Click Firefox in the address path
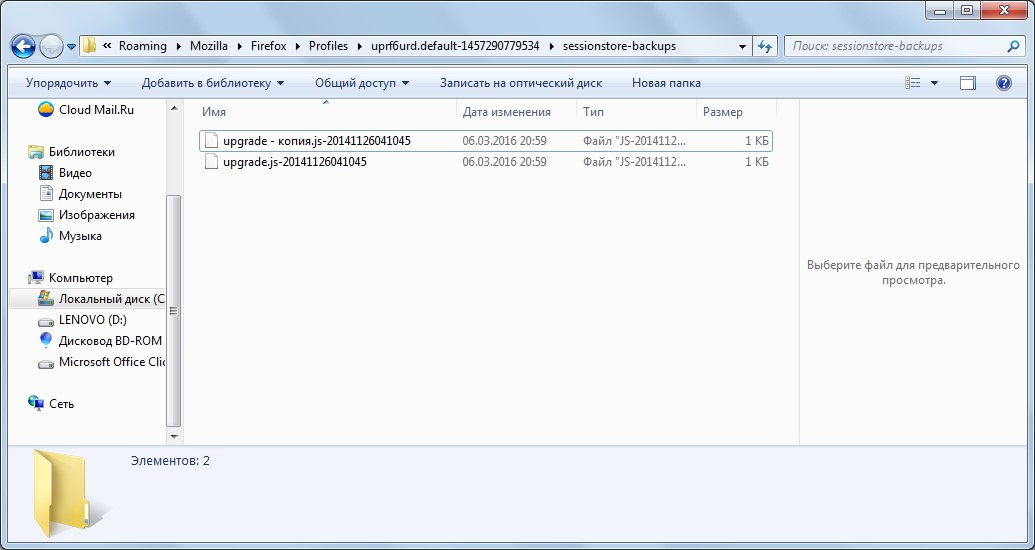This screenshot has width=1035, height=550. click(269, 46)
